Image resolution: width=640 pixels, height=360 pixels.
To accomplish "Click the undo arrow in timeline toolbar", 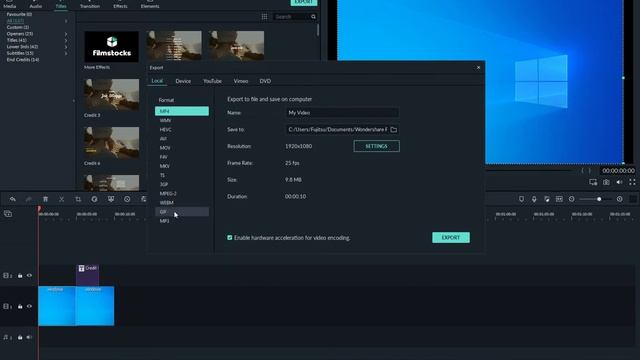I will coord(13,199).
